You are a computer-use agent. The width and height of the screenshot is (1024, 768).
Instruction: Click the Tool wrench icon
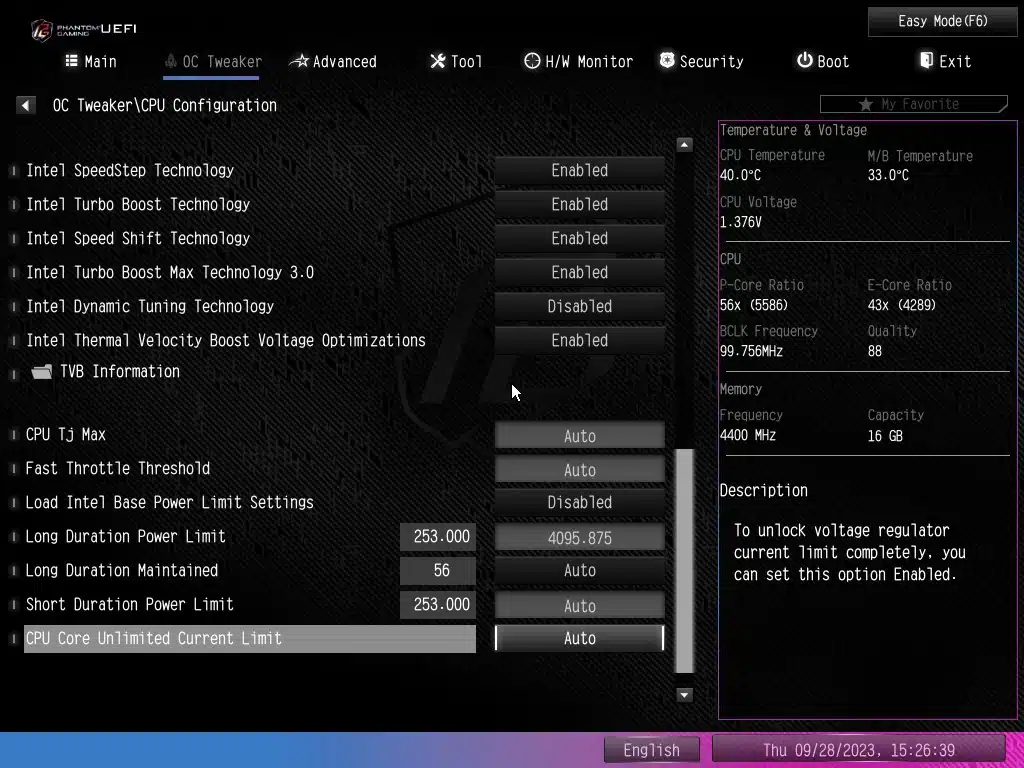(x=438, y=61)
